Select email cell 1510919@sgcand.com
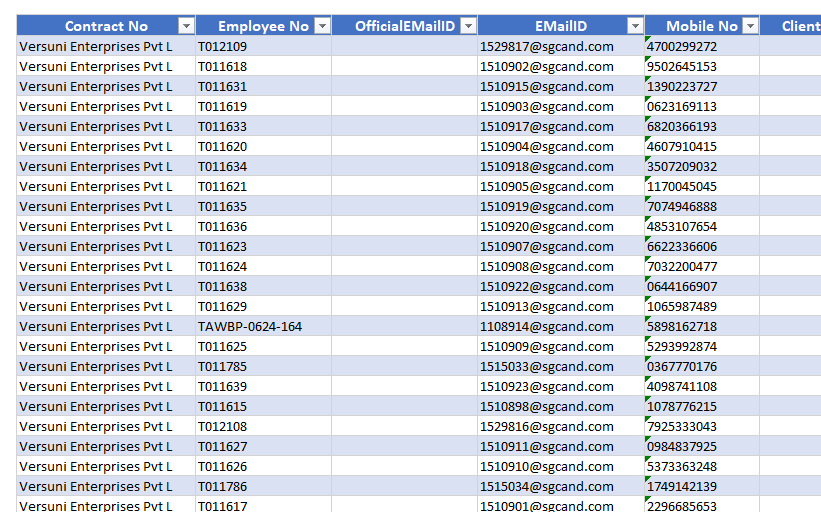 (561, 206)
